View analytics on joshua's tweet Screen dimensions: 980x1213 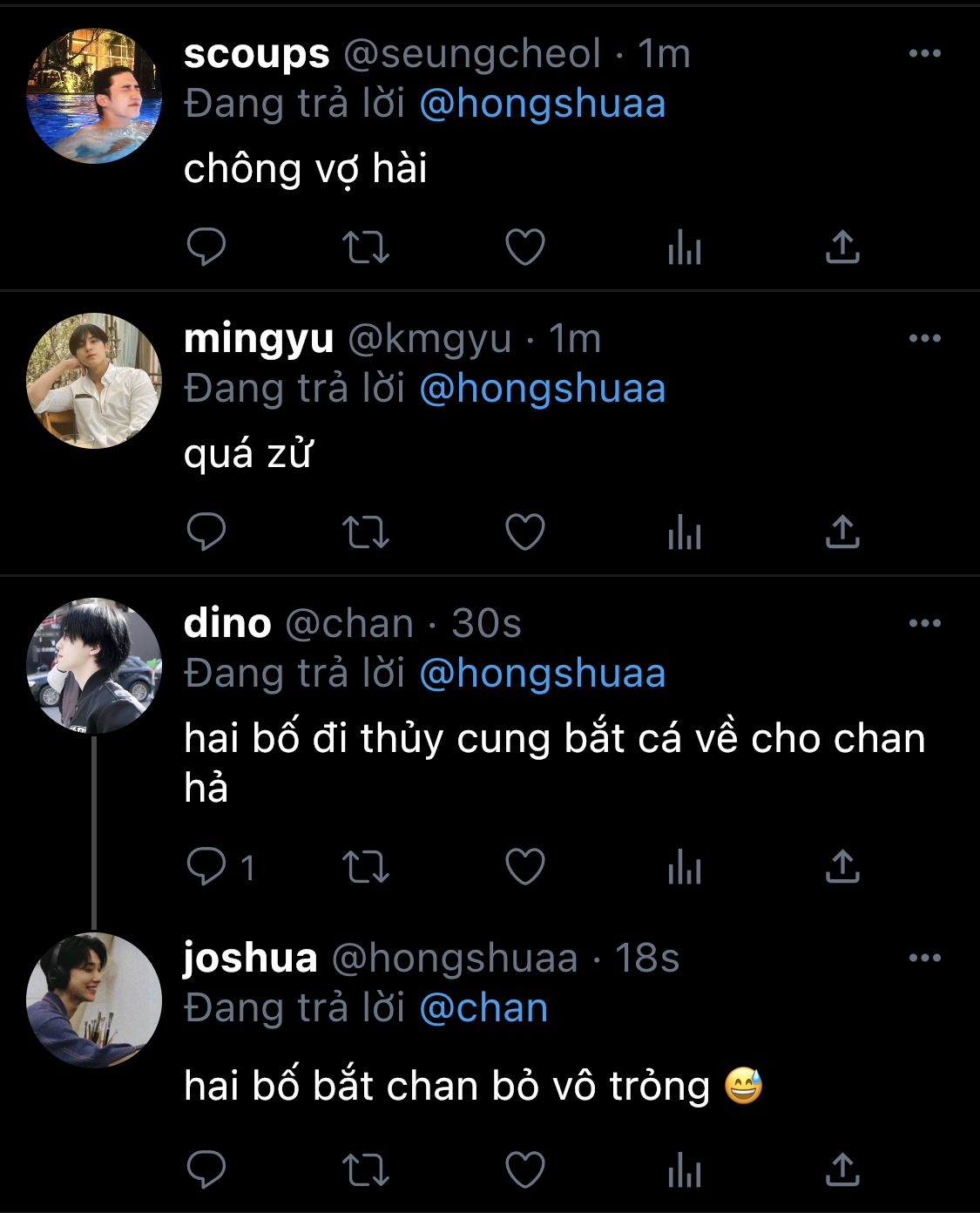pos(685,1169)
